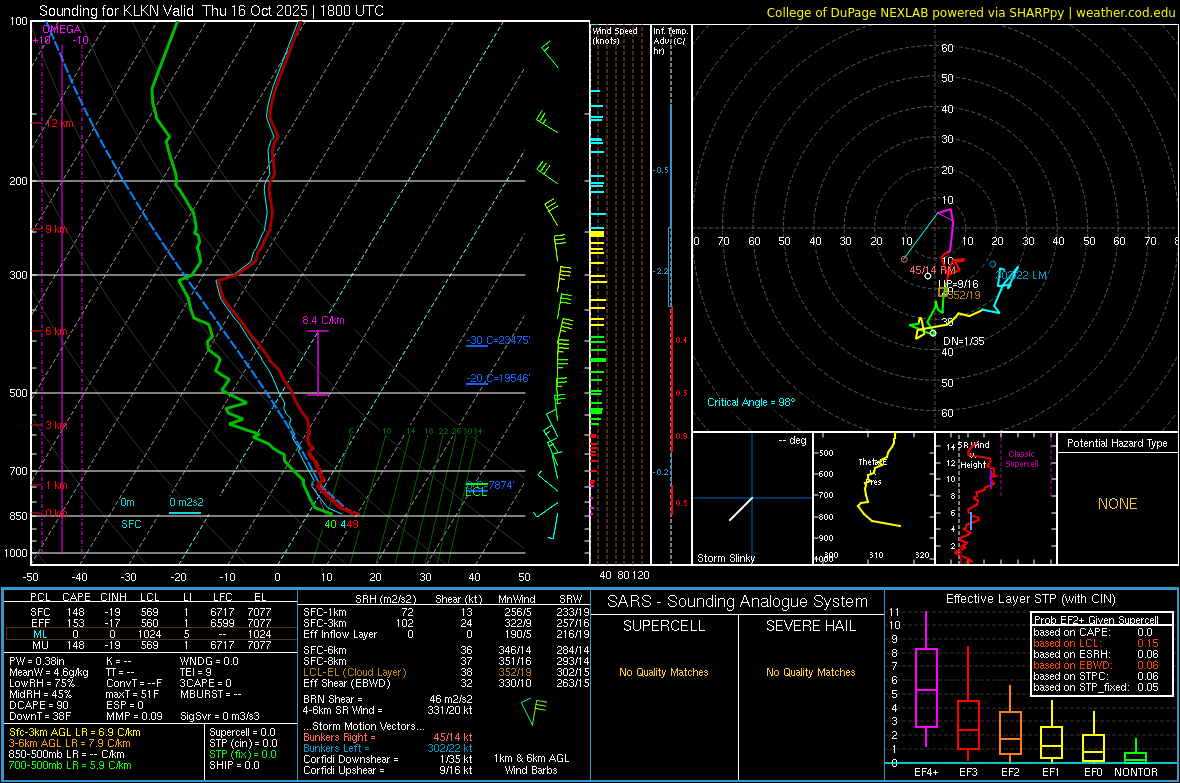The width and height of the screenshot is (1180, 783).
Task: Click the NONE hazard type value
Action: [x=1117, y=504]
